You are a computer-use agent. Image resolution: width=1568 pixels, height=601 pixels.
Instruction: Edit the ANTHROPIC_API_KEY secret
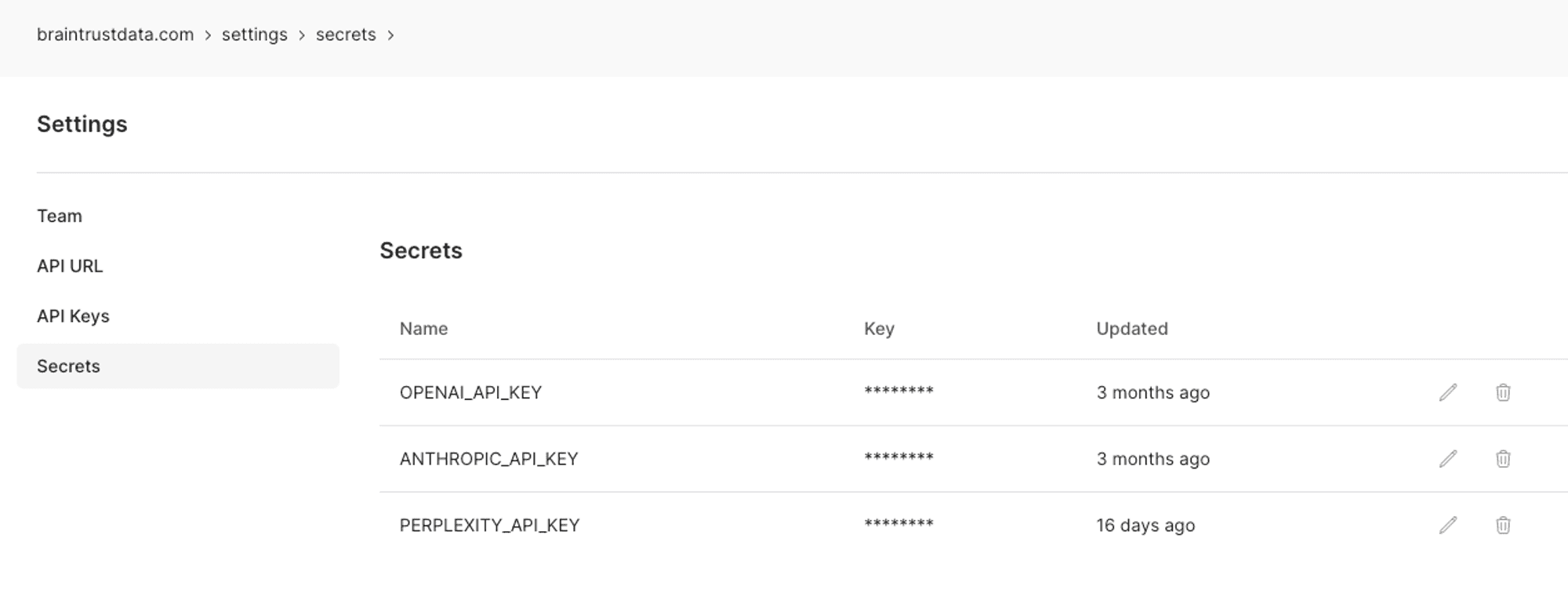pos(1447,459)
